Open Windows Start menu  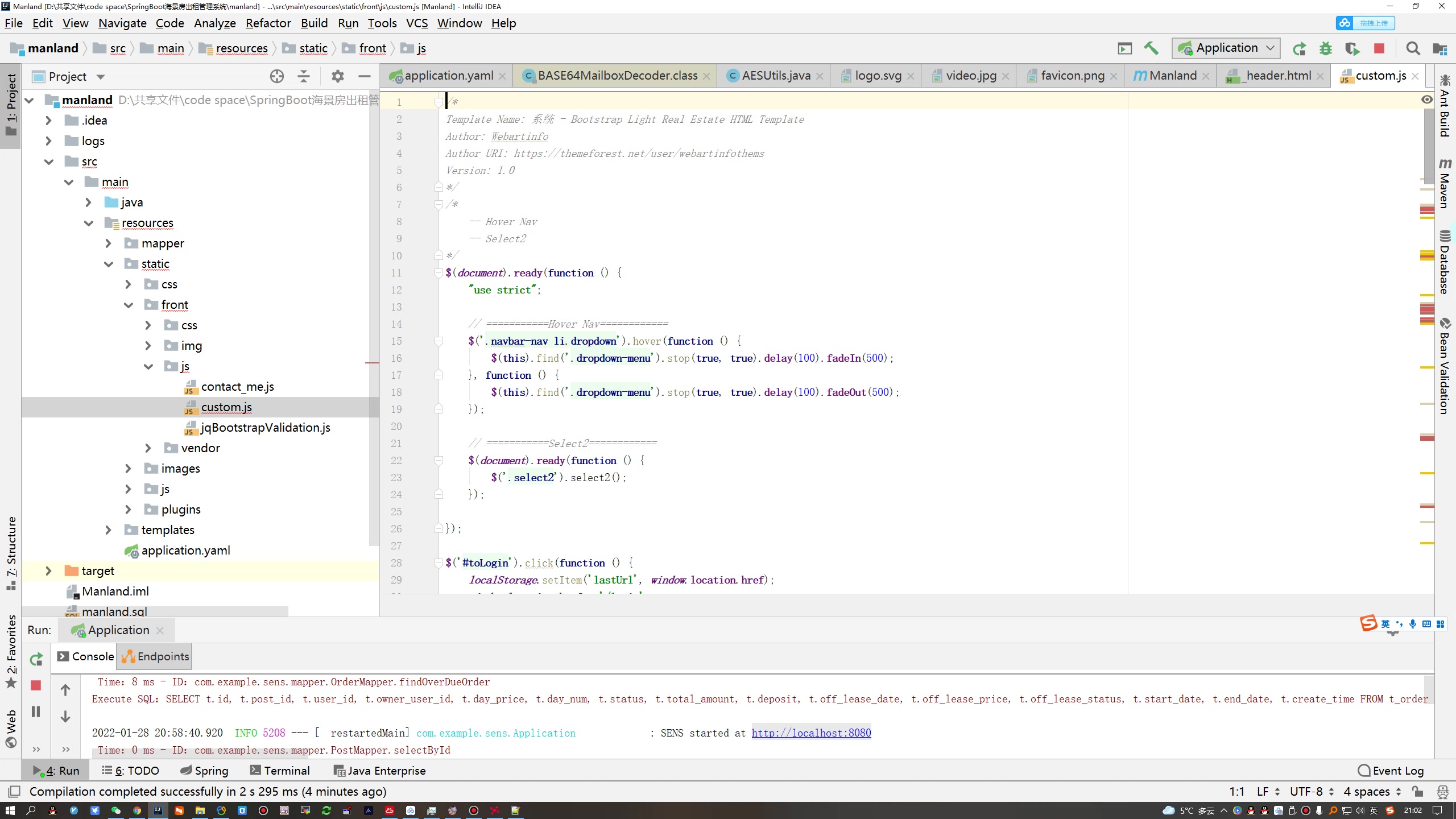[10, 810]
